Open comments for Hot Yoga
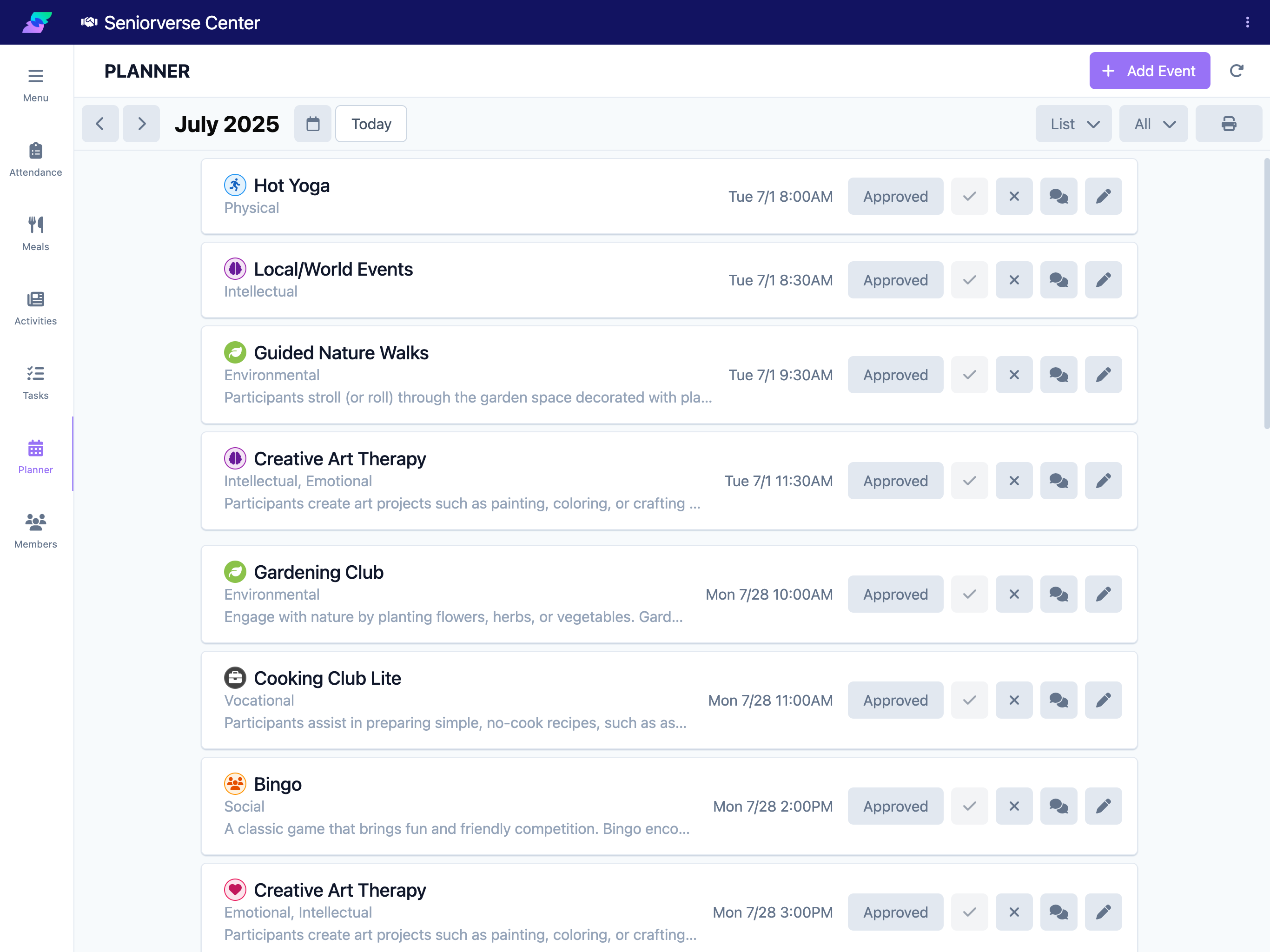The width and height of the screenshot is (1270, 952). [x=1058, y=196]
